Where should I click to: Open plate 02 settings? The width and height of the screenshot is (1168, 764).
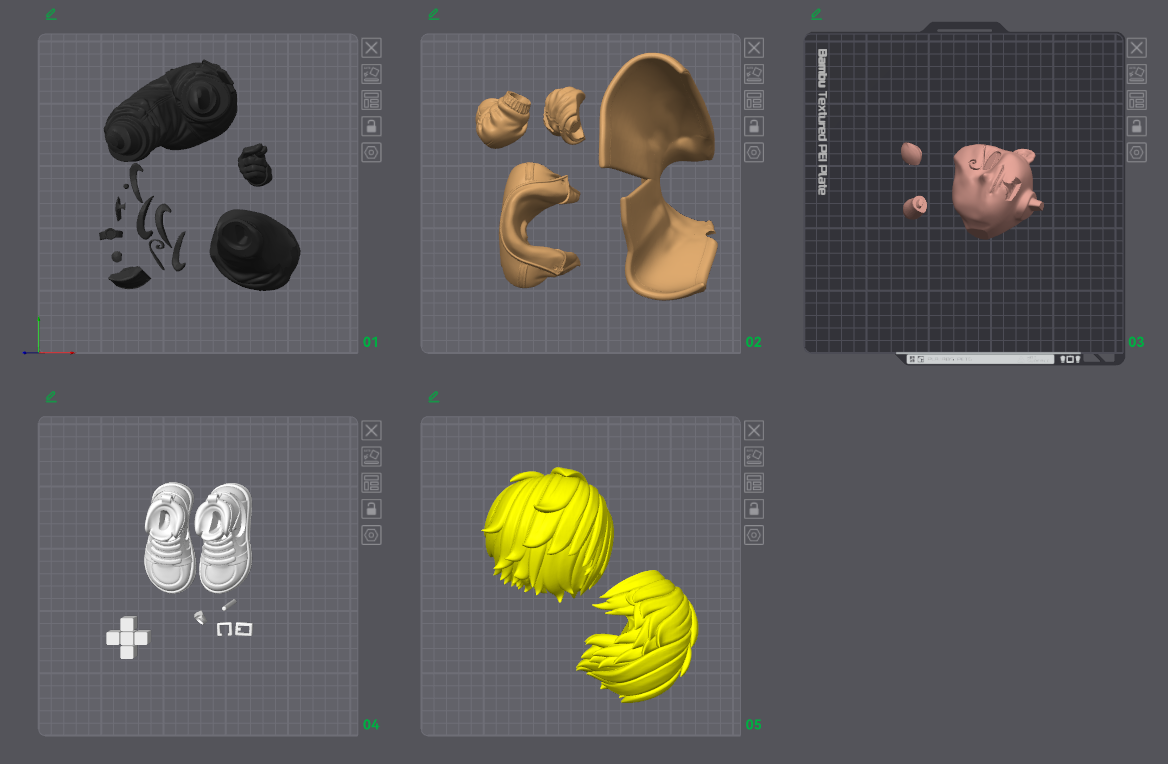(x=754, y=153)
